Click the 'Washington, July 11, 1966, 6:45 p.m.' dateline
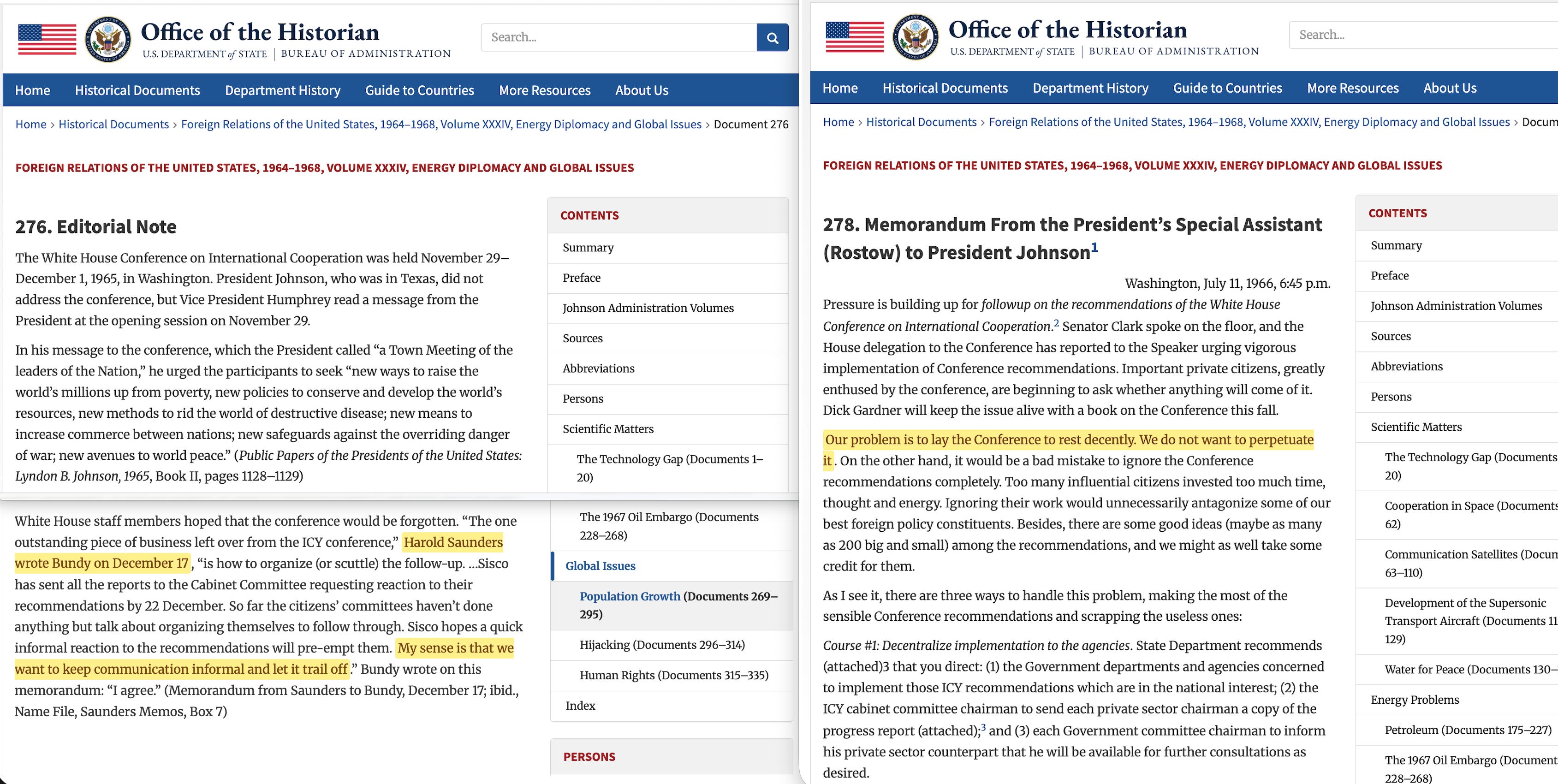This screenshot has width=1558, height=784. tap(1227, 283)
